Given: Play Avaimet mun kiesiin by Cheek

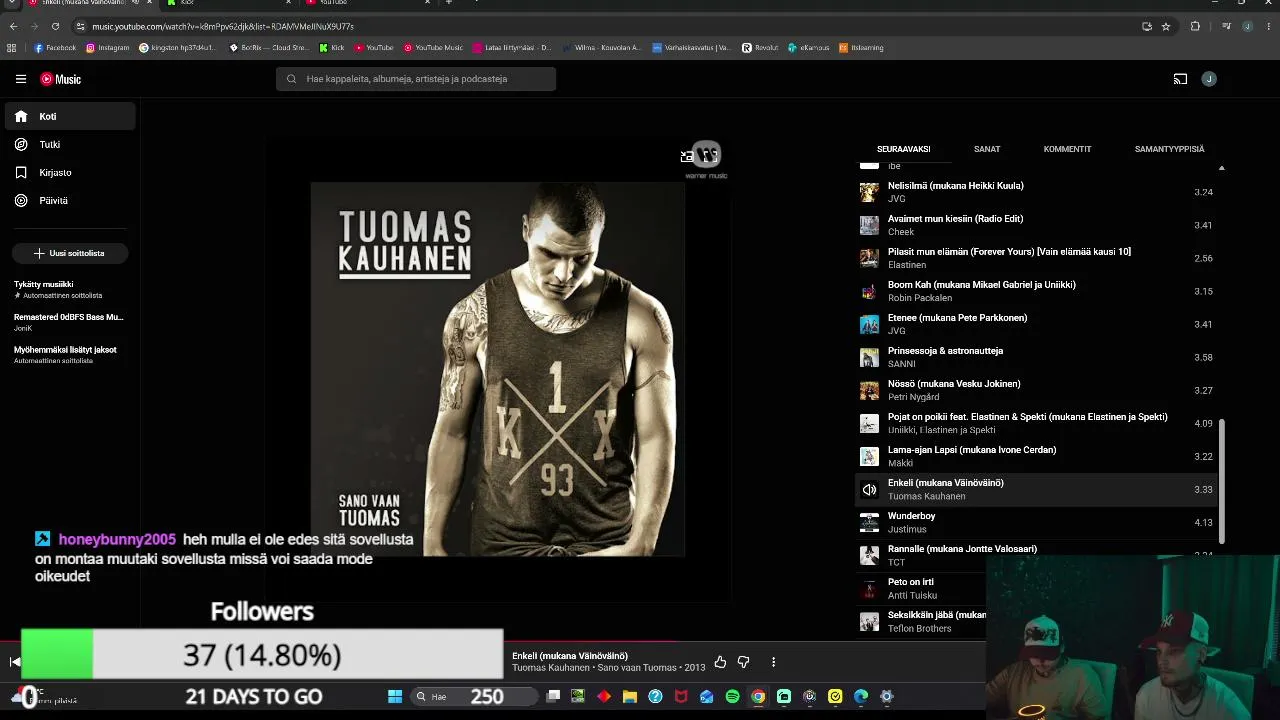Looking at the screenshot, I should point(1038,225).
